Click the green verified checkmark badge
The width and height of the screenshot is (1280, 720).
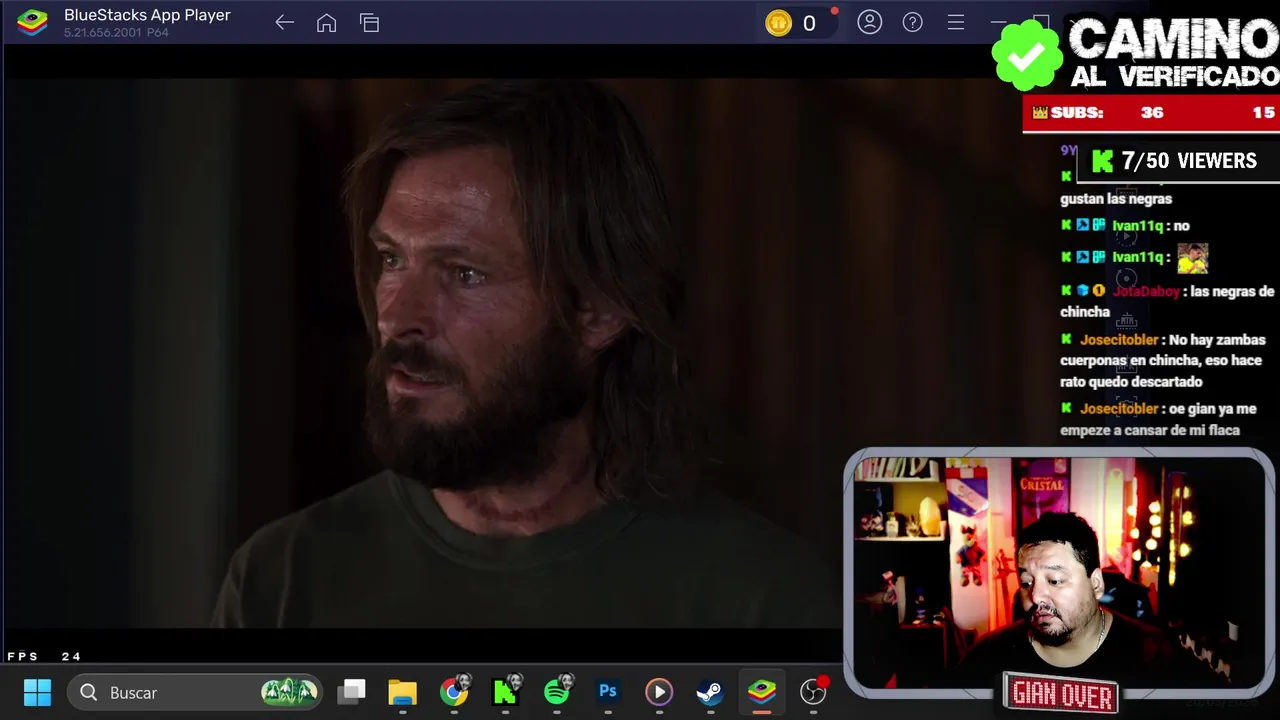[x=1027, y=55]
